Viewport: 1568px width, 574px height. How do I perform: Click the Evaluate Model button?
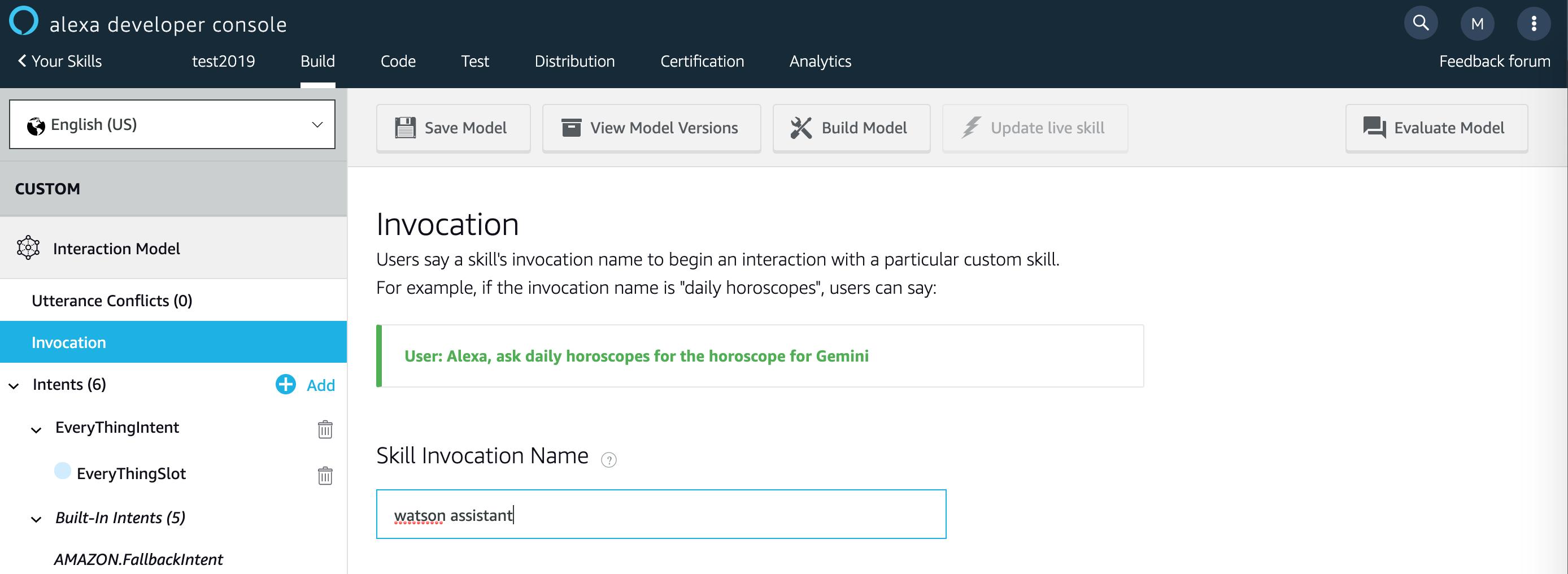(1436, 128)
